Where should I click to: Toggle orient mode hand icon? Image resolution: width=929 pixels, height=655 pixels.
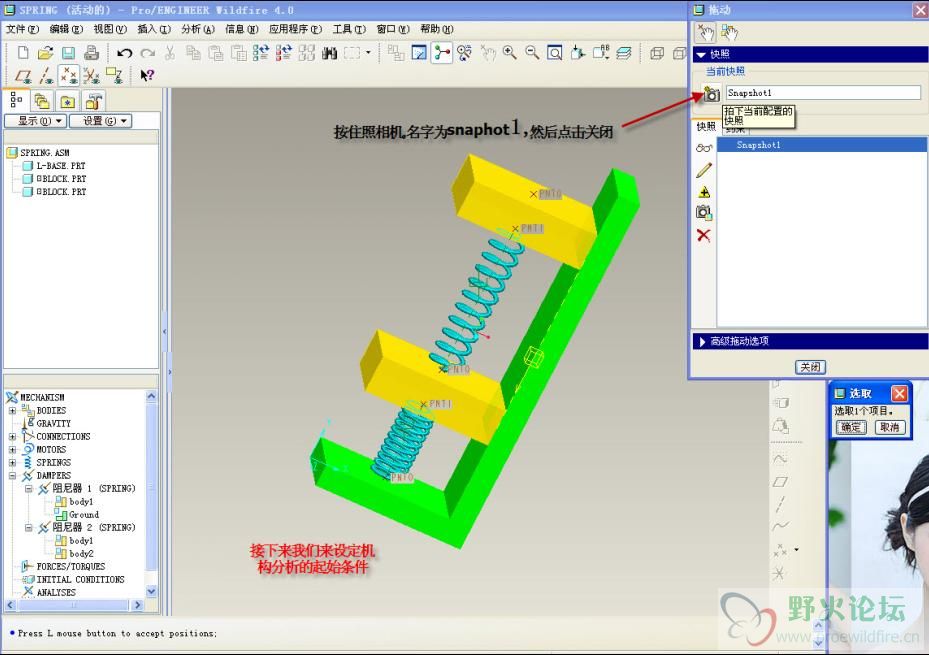coord(487,53)
